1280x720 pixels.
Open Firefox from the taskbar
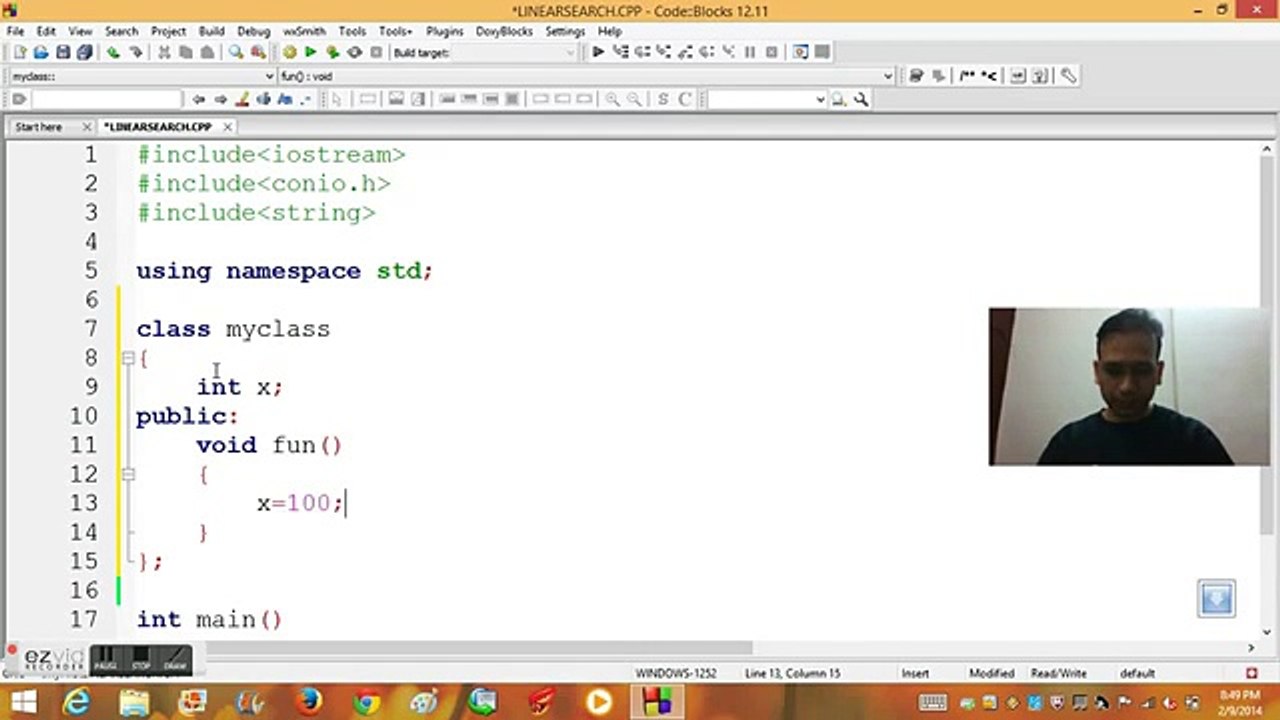pyautogui.click(x=308, y=702)
